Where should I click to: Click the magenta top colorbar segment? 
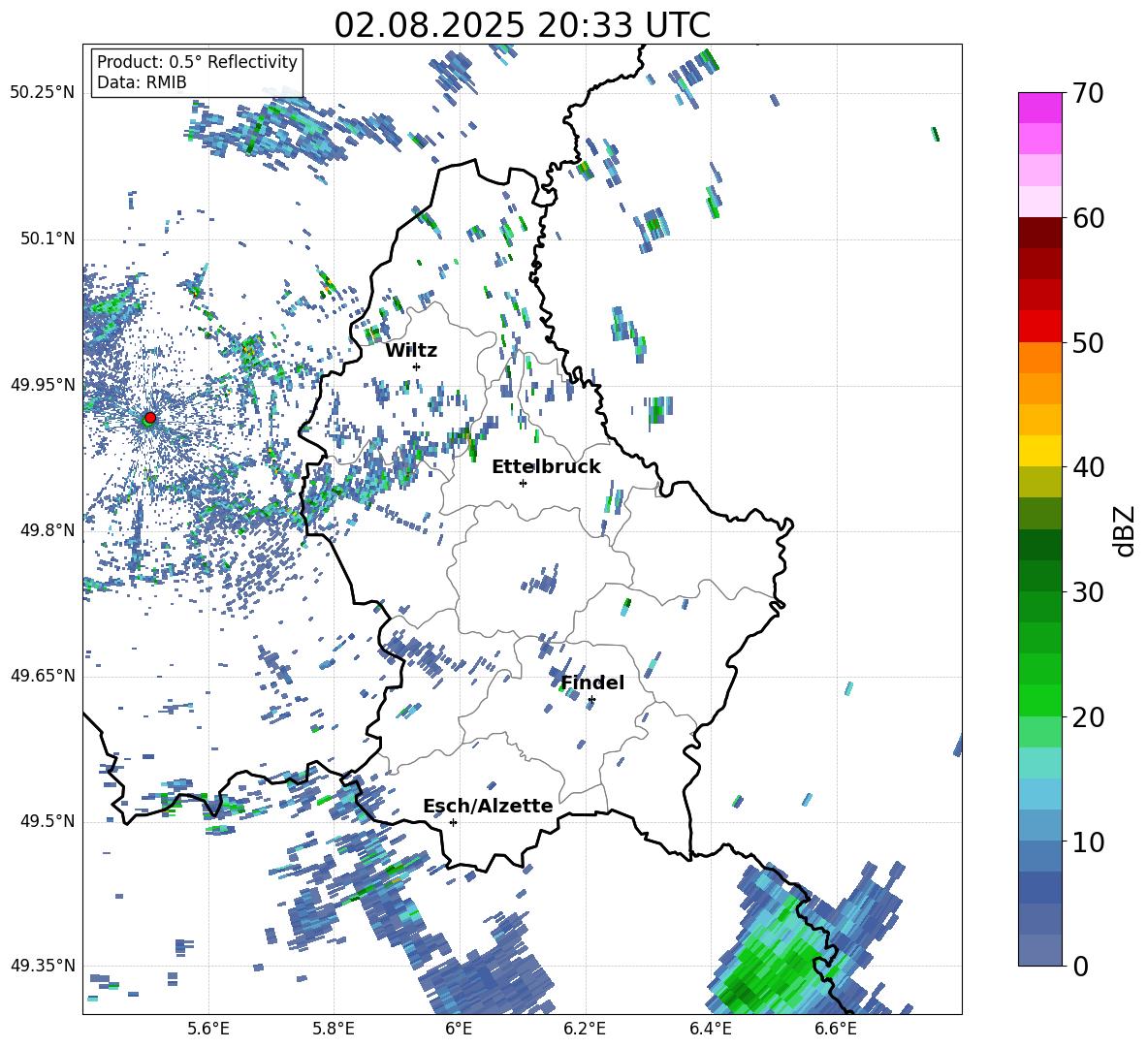tap(1040, 108)
